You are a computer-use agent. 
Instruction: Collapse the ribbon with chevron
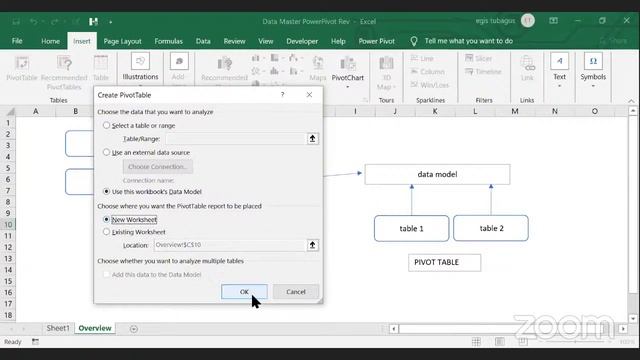tap(631, 101)
